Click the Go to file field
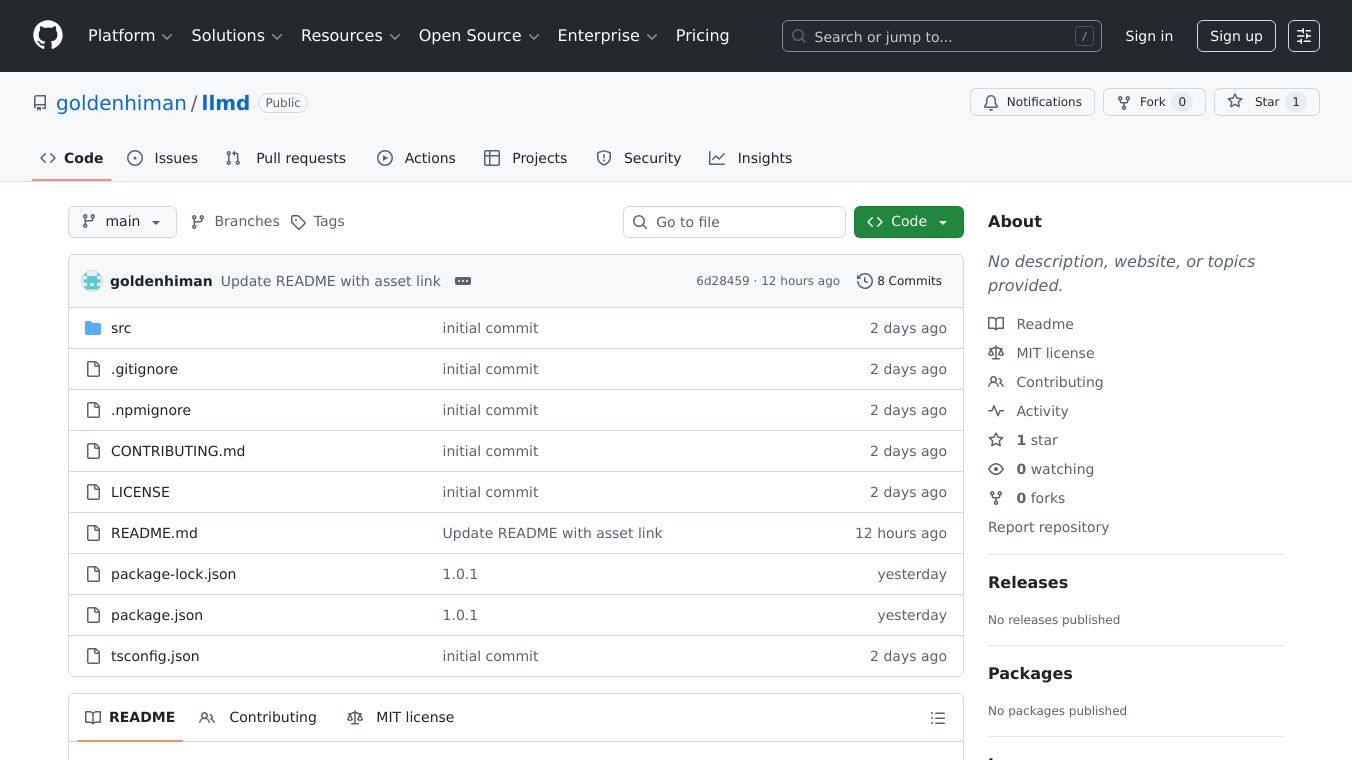This screenshot has width=1352, height=760. [734, 222]
